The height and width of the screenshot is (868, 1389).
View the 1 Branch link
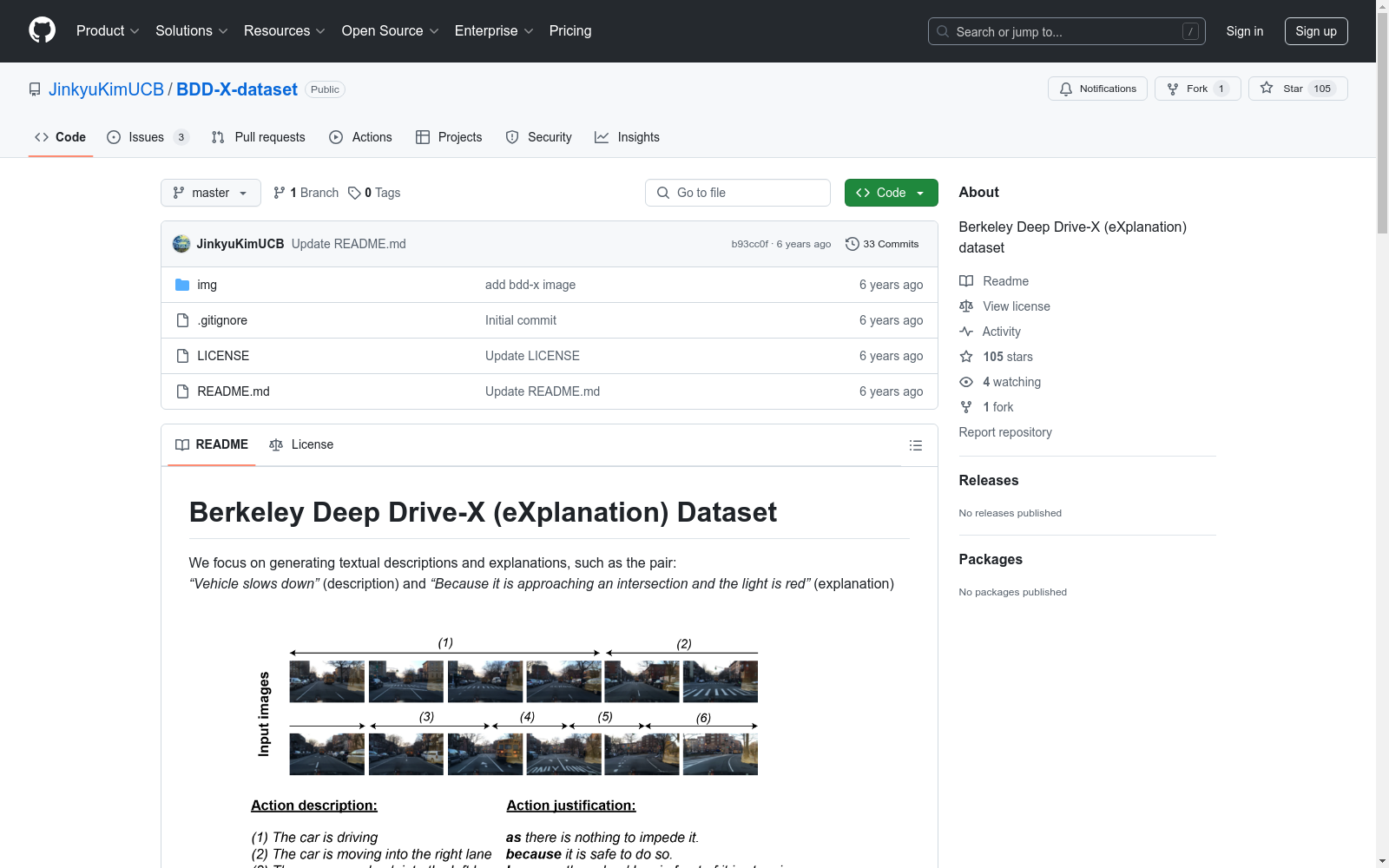point(306,193)
